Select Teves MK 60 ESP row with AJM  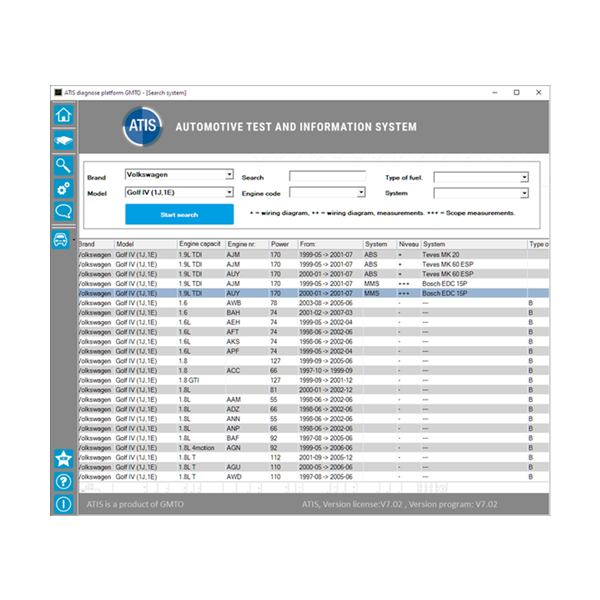[x=313, y=264]
